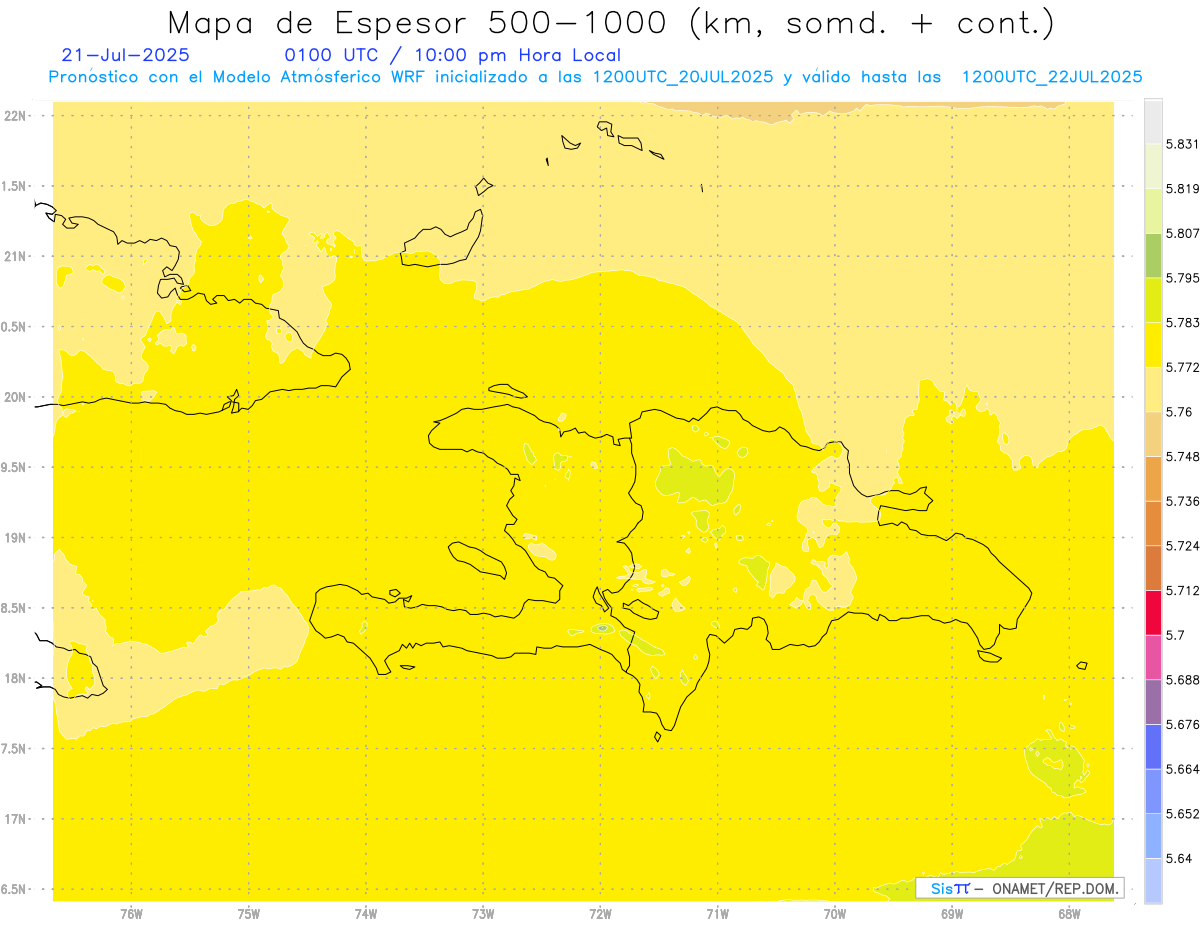The width and height of the screenshot is (1200, 927).
Task: Click the legend value 5.688
Action: click(1183, 680)
